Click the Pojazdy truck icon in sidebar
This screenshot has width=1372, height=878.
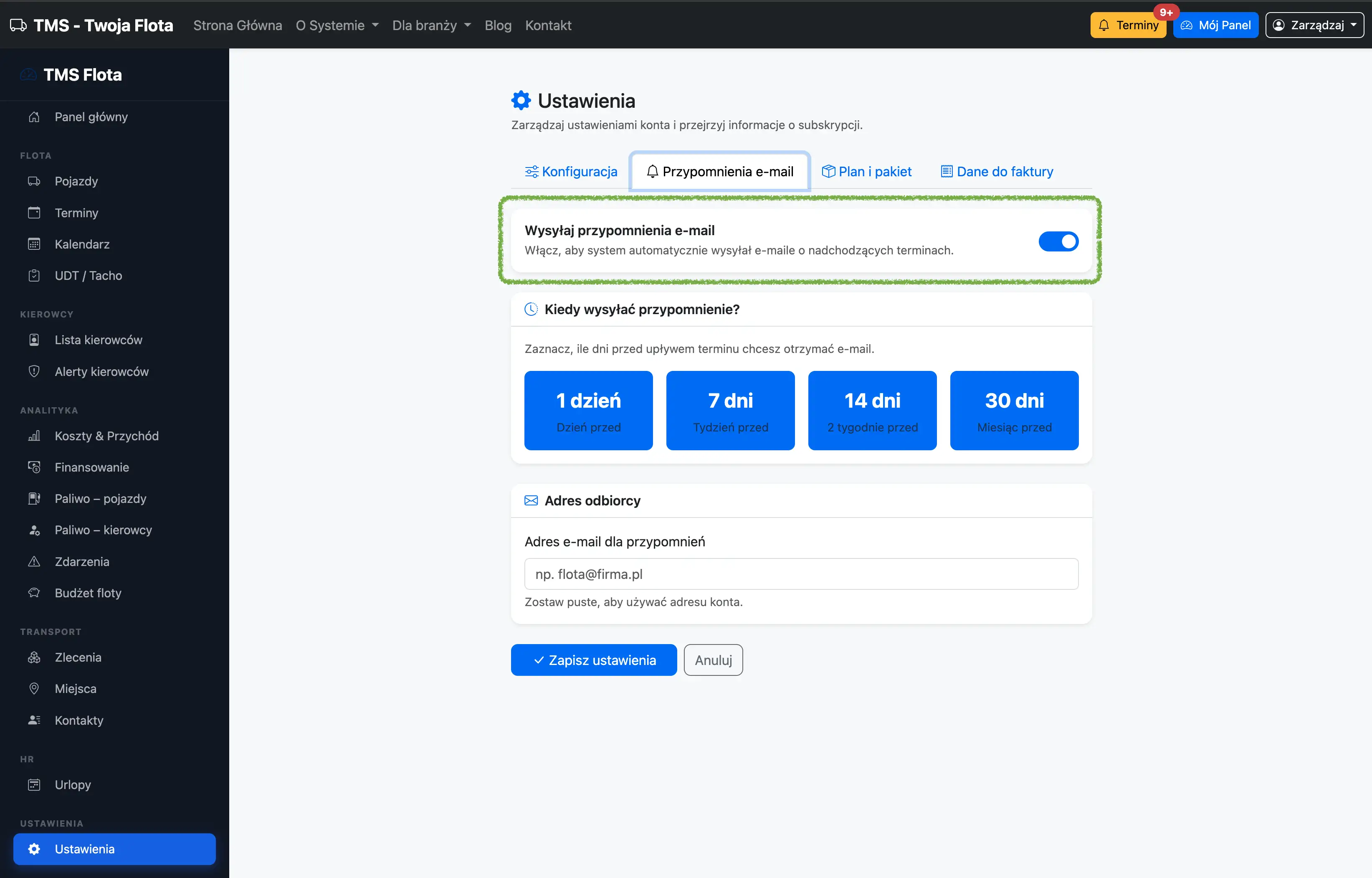click(x=34, y=181)
